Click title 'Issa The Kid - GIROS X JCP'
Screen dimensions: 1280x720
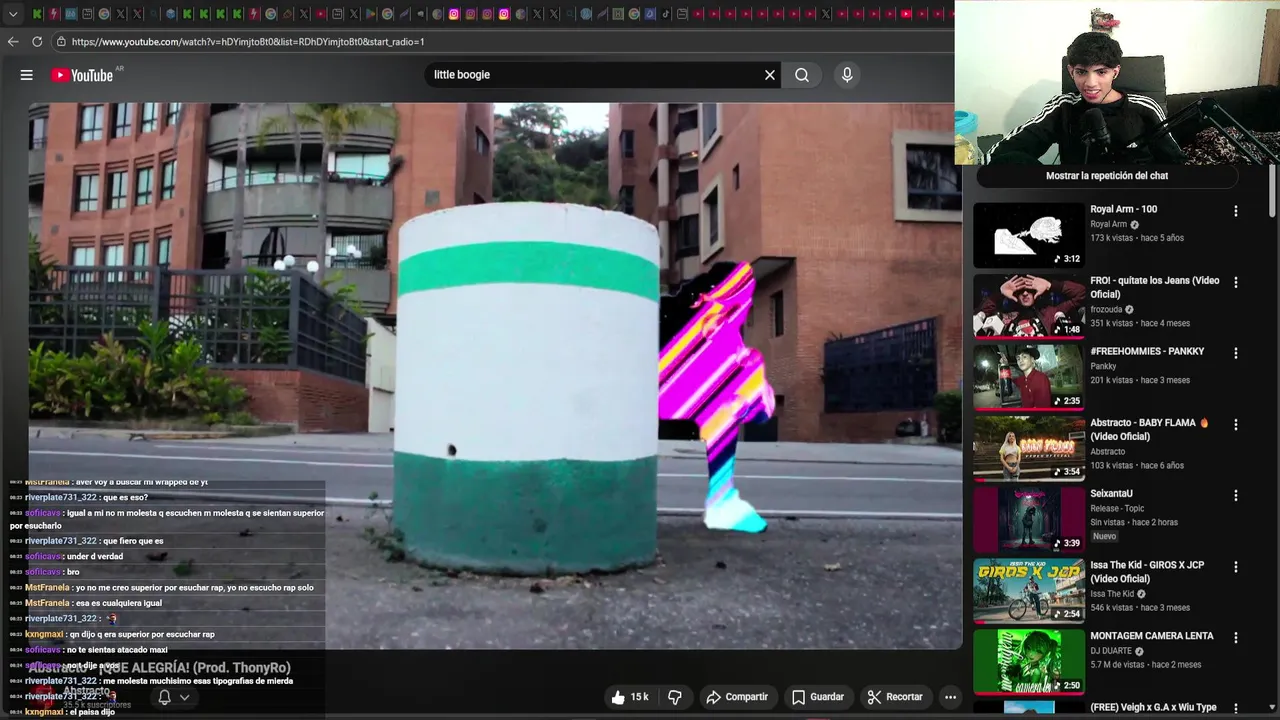click(x=1147, y=571)
